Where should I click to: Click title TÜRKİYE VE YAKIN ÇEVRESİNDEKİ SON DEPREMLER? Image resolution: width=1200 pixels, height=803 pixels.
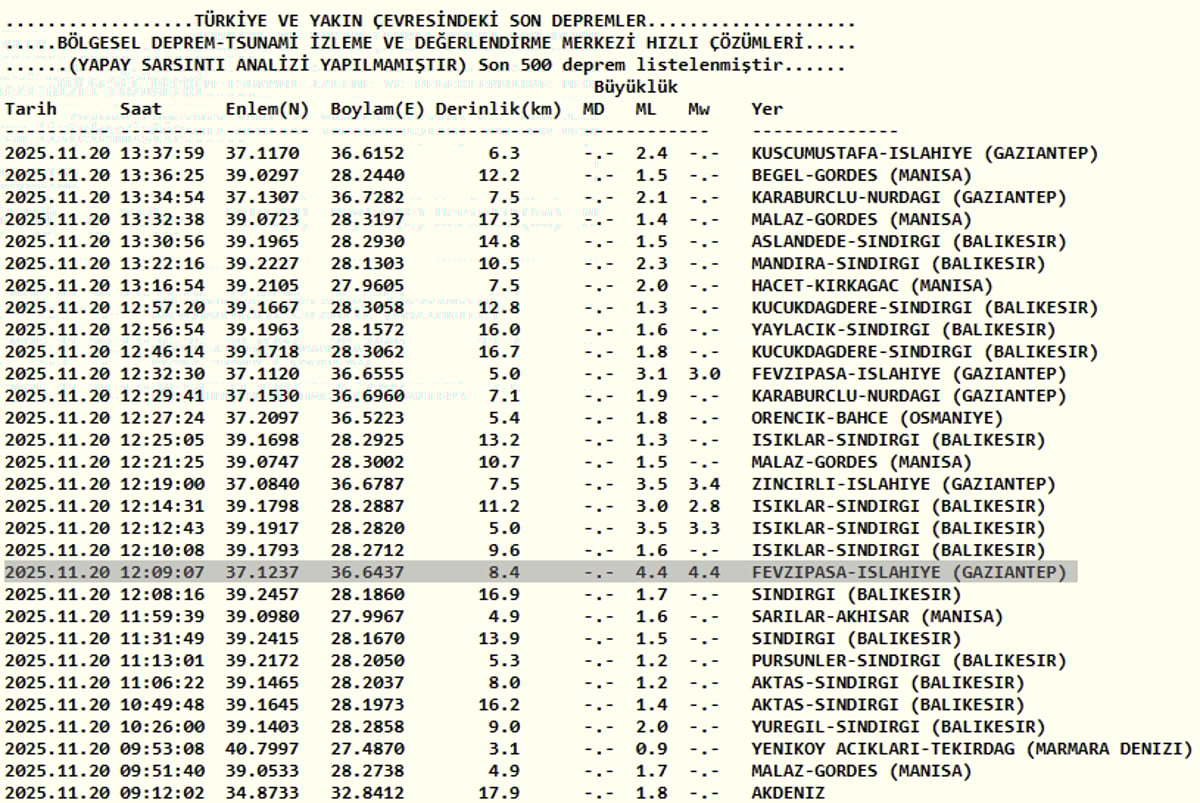tap(420, 21)
